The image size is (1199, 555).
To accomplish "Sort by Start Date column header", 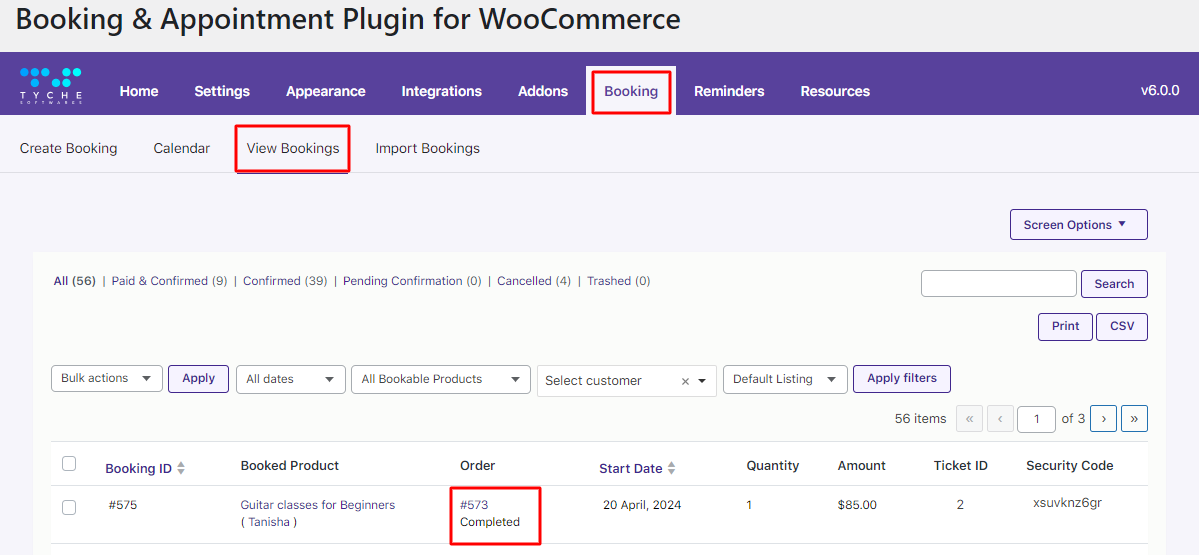I will (631, 469).
